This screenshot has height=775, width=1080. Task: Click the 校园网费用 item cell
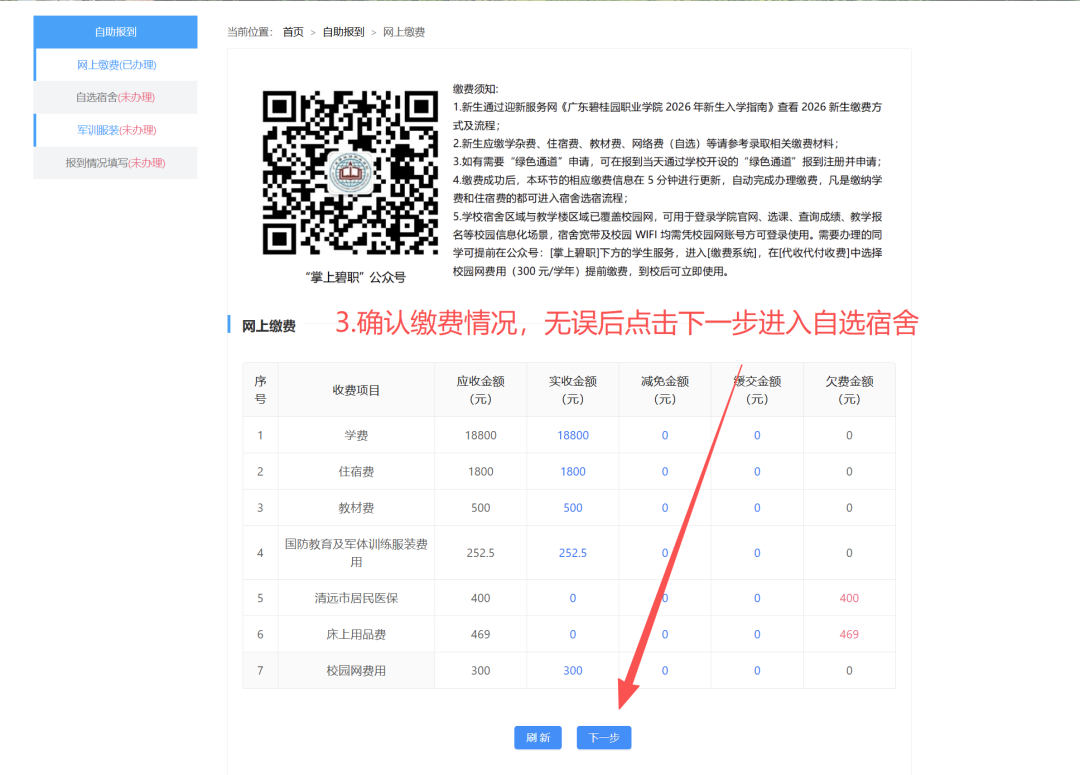(356, 671)
